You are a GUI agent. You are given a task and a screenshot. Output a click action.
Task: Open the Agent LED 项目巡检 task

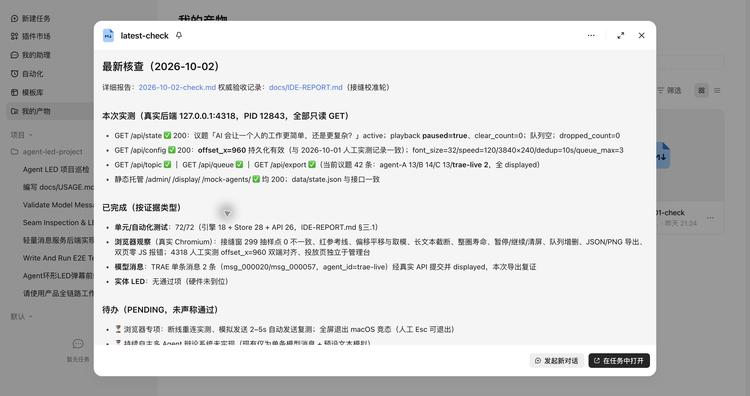pos(56,169)
